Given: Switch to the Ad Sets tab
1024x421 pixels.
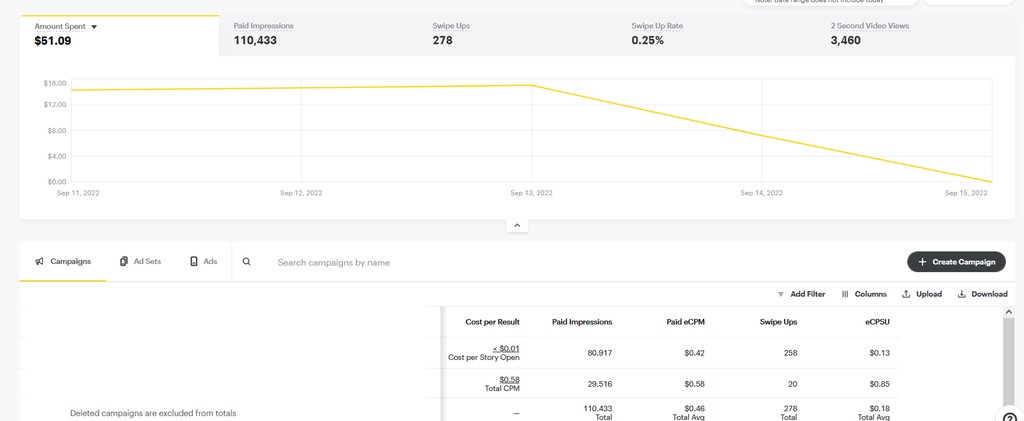Looking at the screenshot, I should pyautogui.click(x=140, y=261).
